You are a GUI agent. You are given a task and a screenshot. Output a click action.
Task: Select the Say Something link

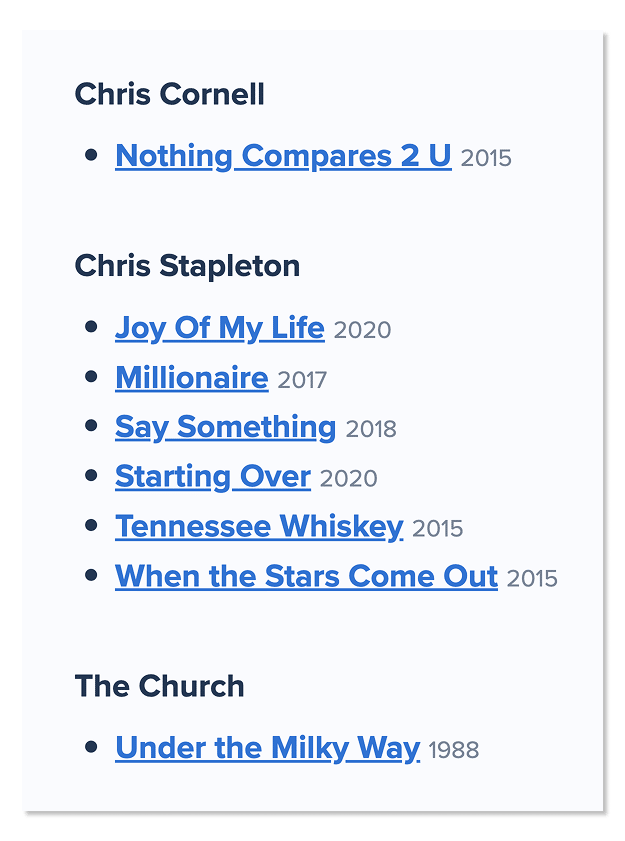click(x=225, y=428)
